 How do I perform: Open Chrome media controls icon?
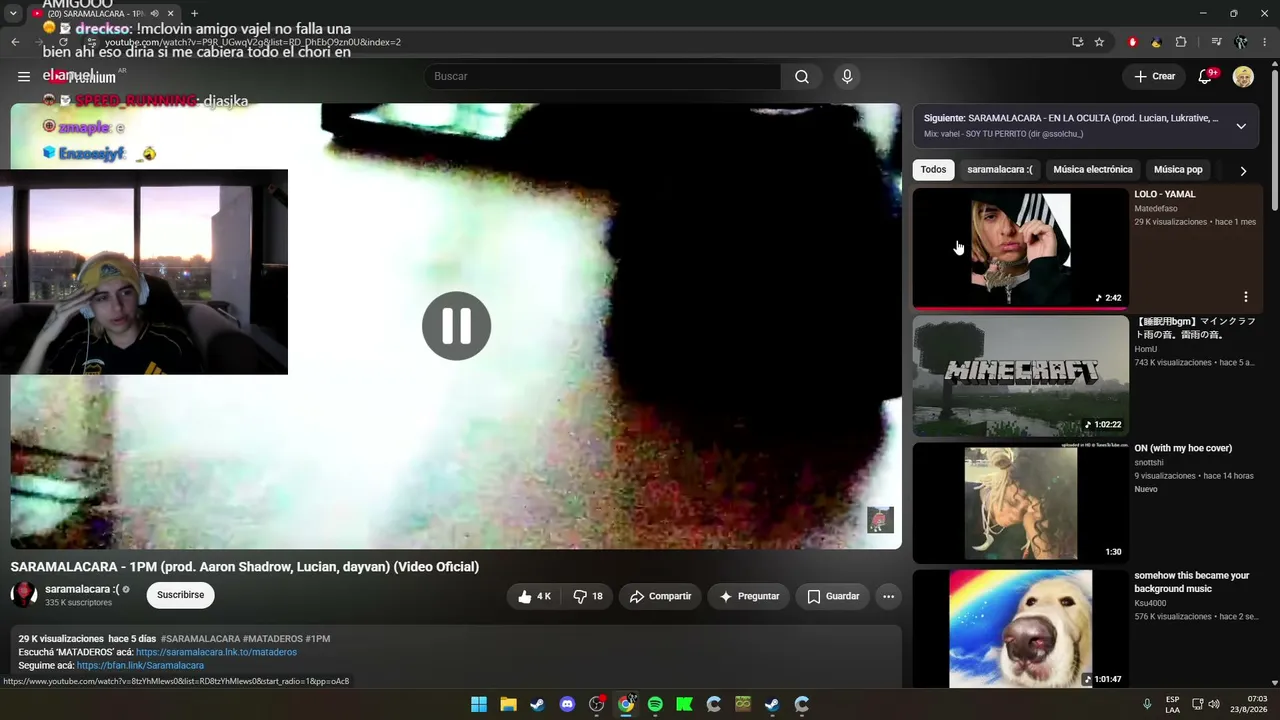1216,42
